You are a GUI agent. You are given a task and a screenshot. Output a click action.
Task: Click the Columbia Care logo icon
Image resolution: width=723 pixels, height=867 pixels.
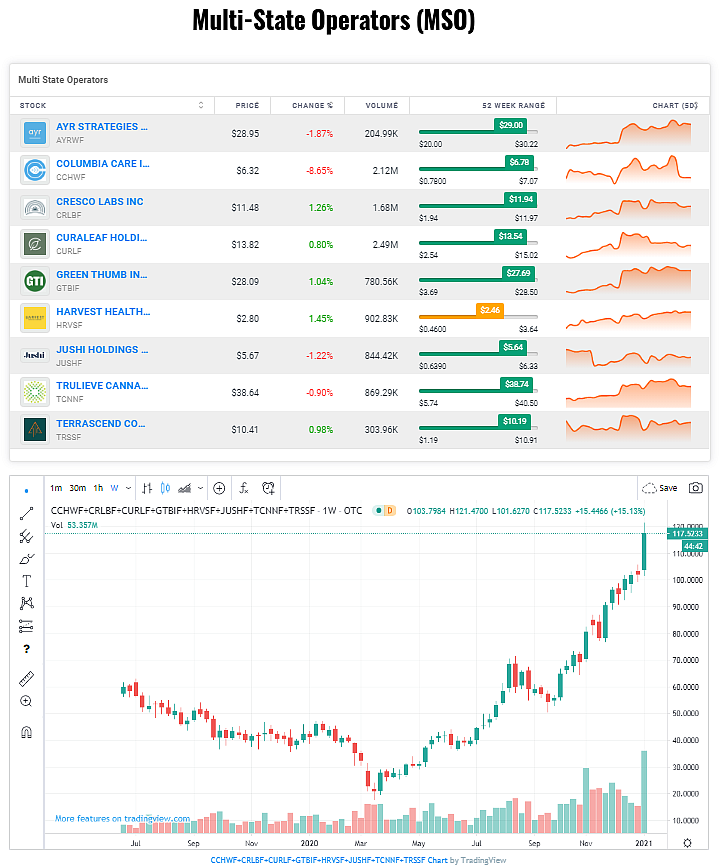click(35, 170)
